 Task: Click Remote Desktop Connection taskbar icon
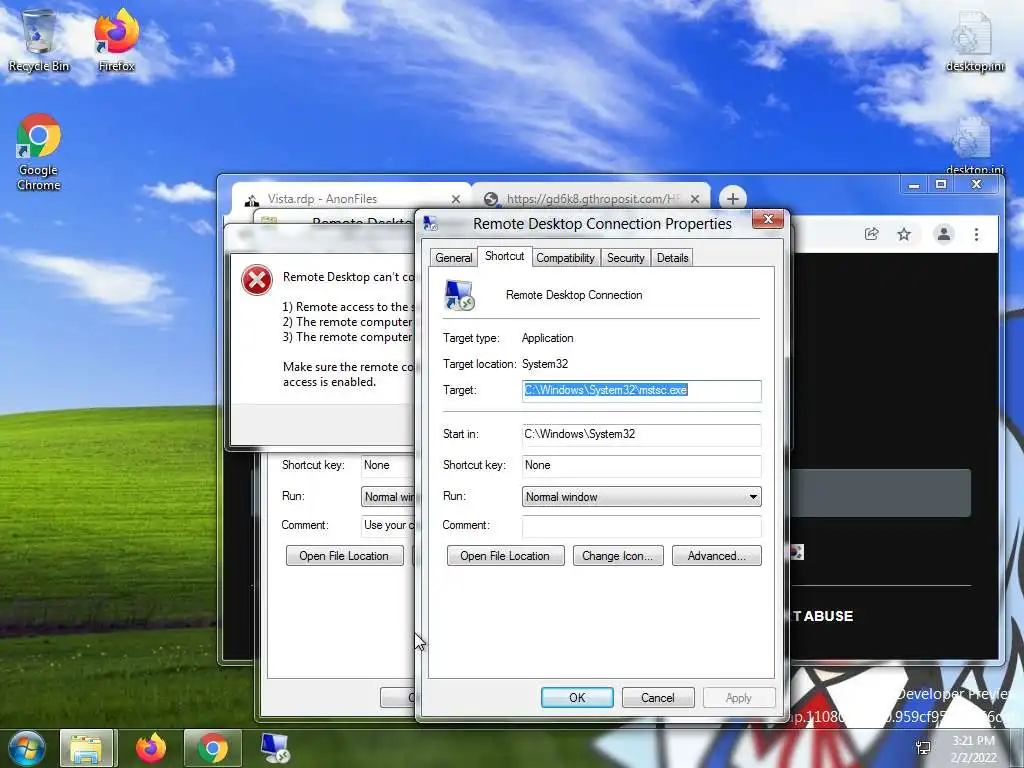[275, 748]
